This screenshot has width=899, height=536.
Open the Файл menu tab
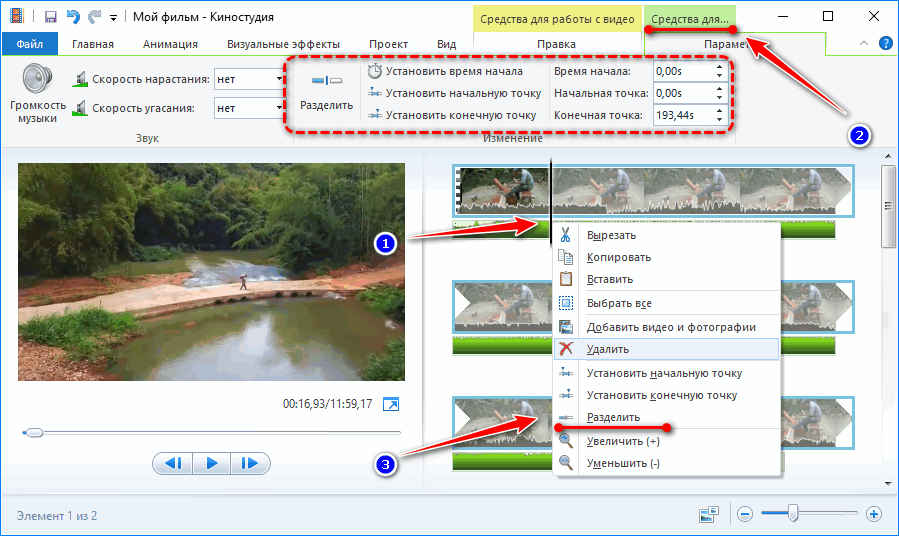pos(30,44)
